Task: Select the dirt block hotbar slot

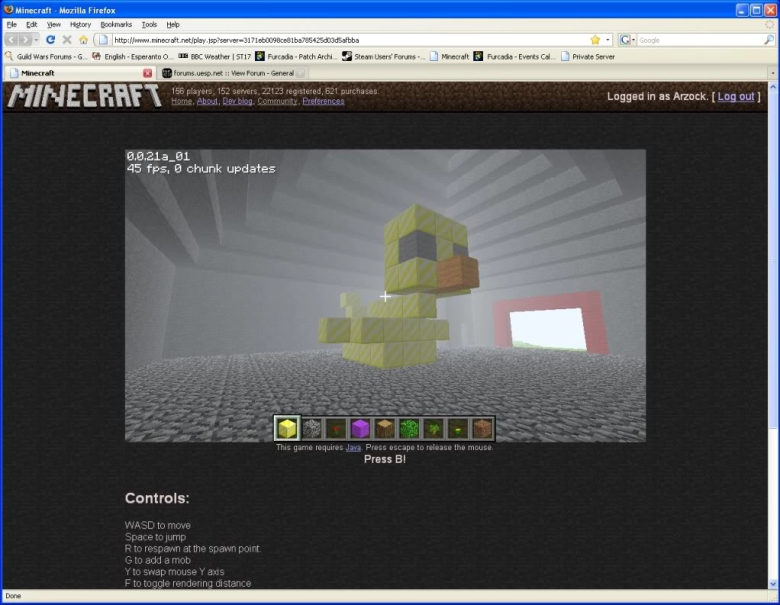Action: click(x=483, y=428)
